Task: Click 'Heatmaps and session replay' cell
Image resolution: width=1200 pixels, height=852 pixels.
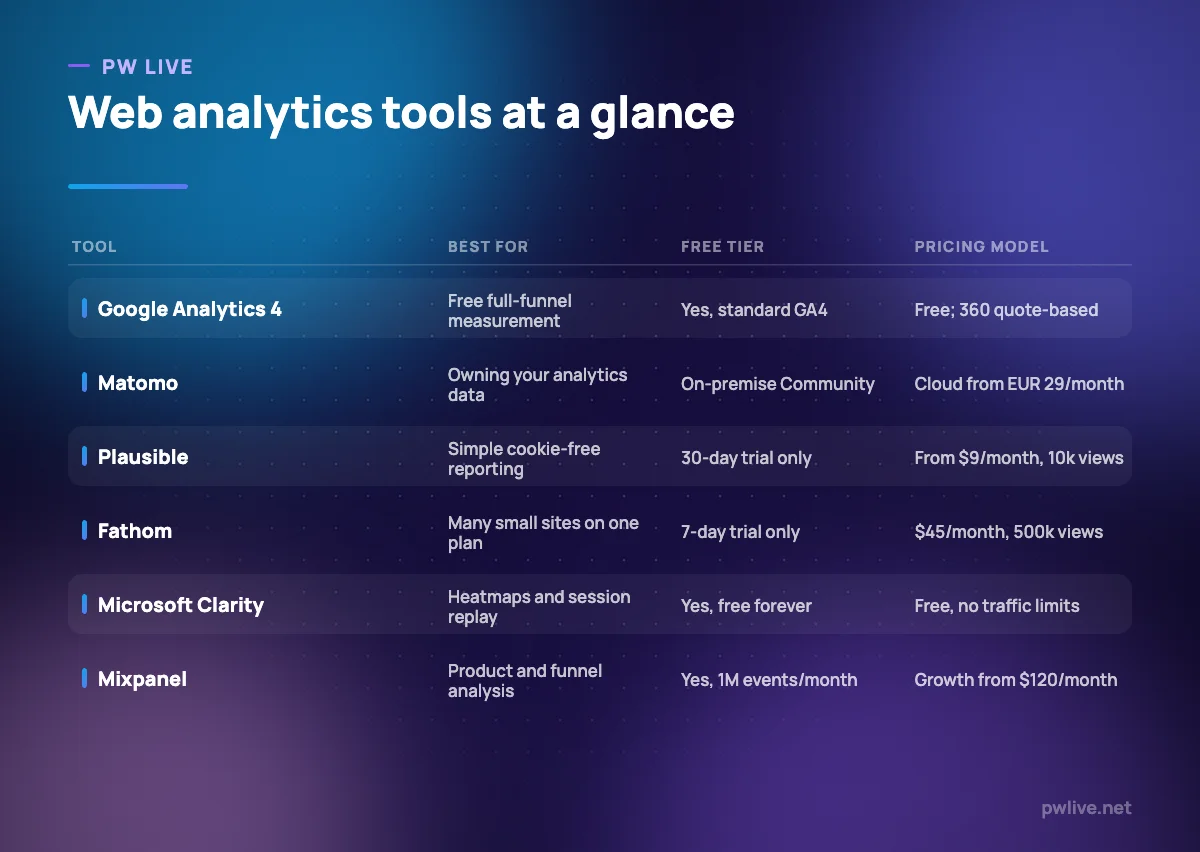Action: [539, 606]
